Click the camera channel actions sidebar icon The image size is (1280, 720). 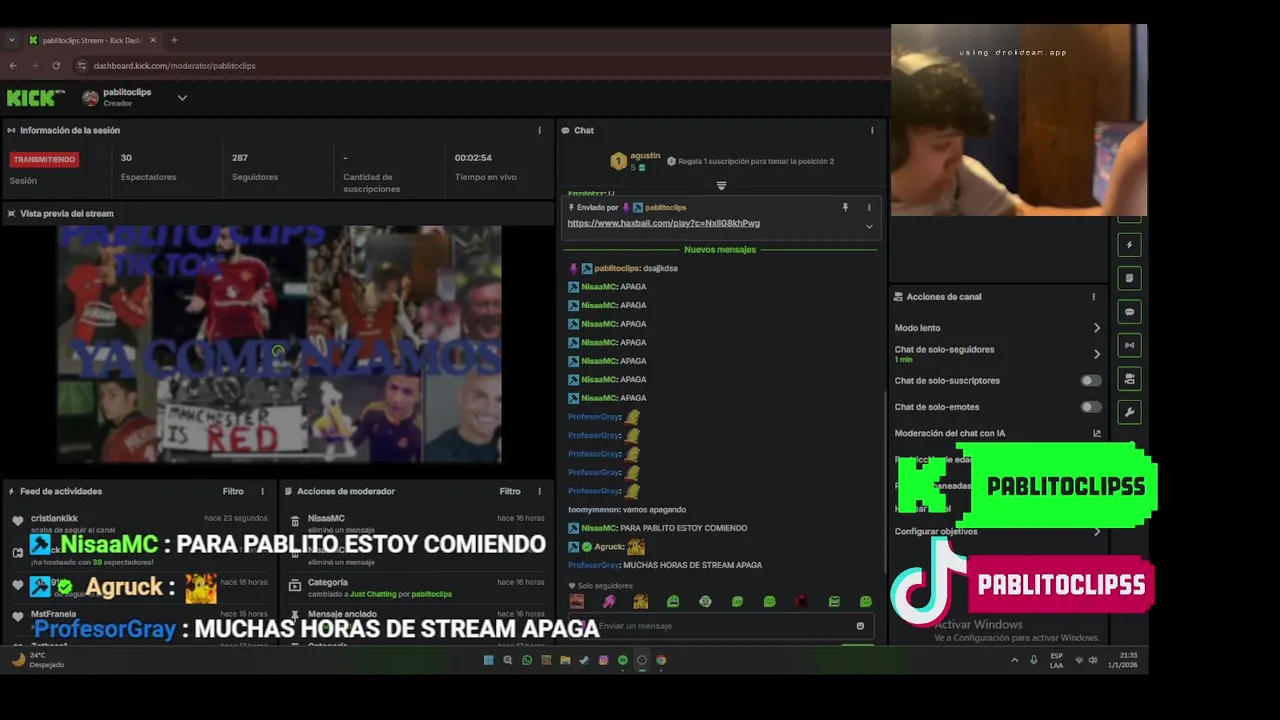(x=1130, y=379)
